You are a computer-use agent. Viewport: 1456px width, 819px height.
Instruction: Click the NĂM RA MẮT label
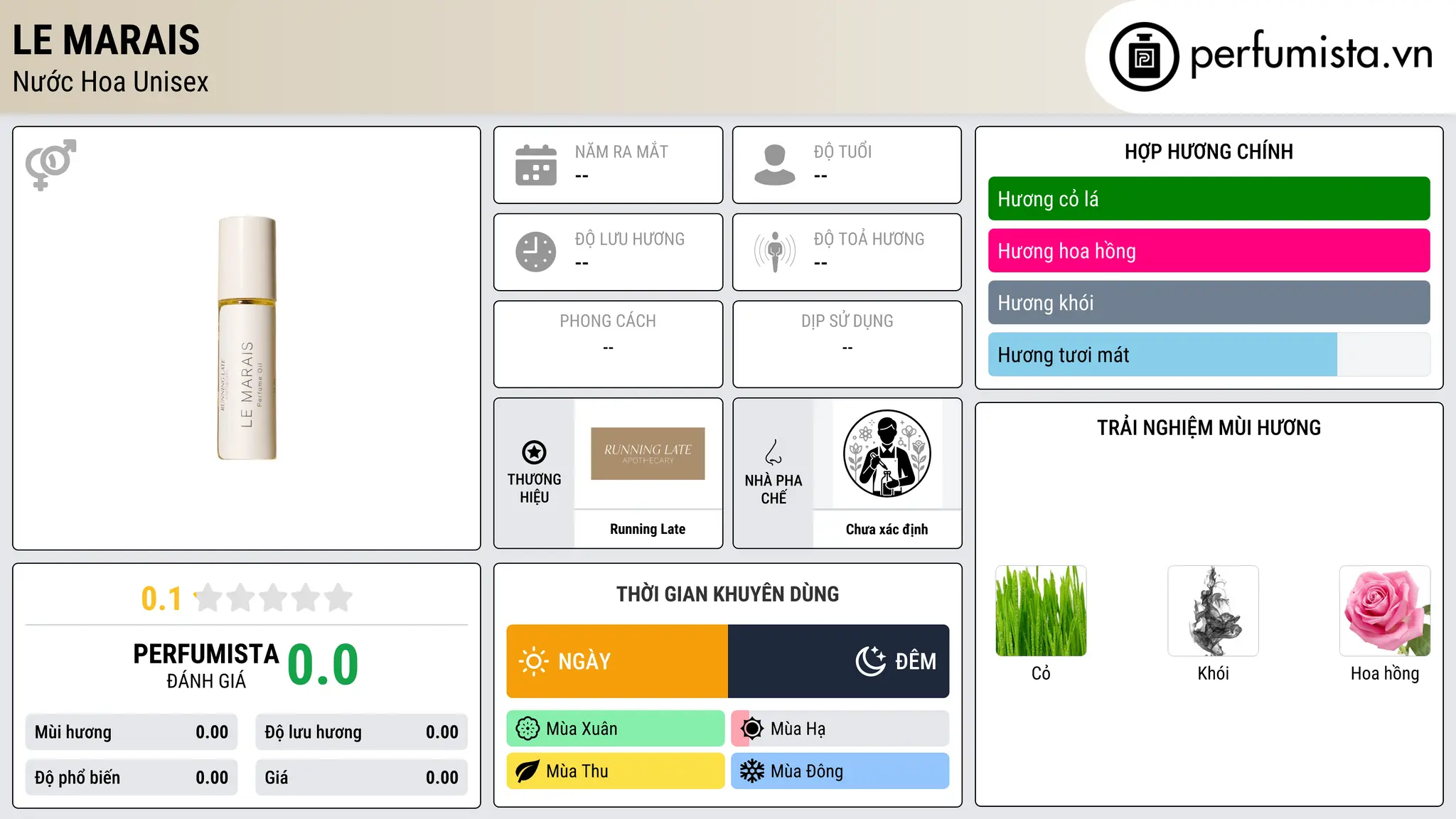pos(621,151)
